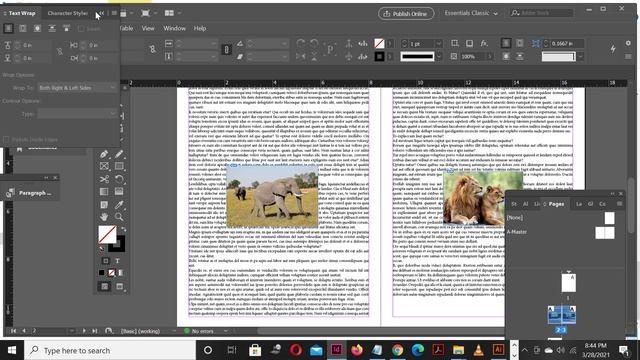The width and height of the screenshot is (640, 360).
Task: Open the View menu
Action: [148, 28]
